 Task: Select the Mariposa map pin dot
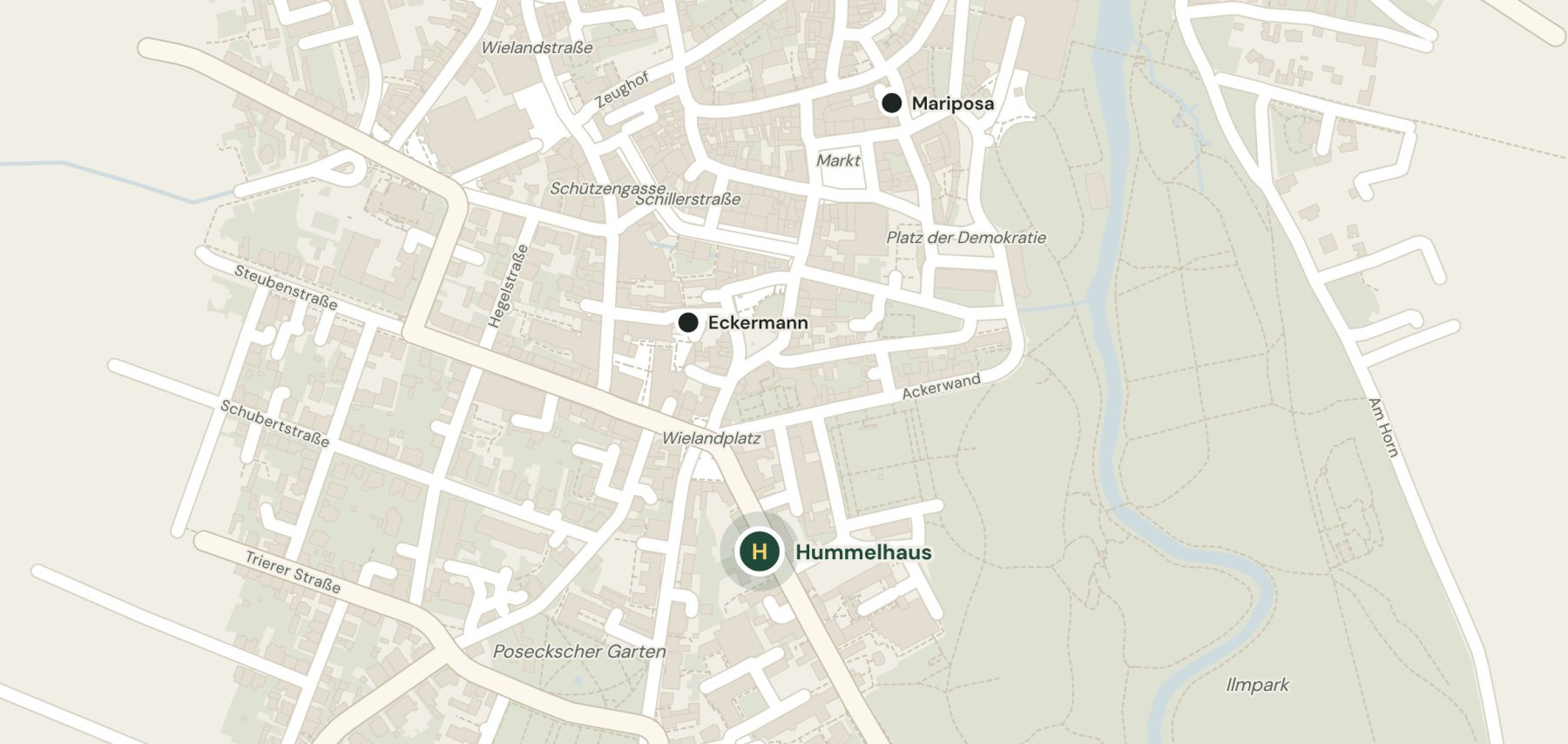coord(891,103)
